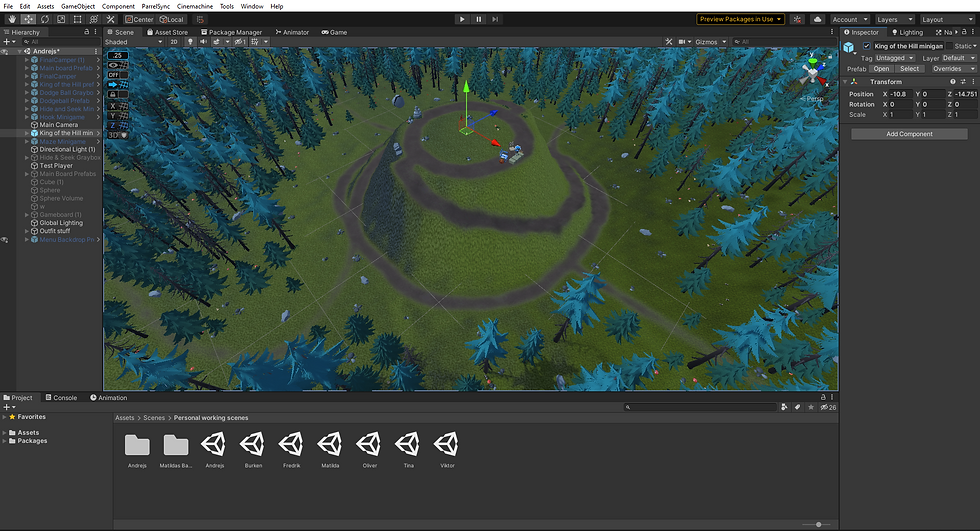Toggle scene visibility eye for Andrejs scene

pyautogui.click(x=4, y=51)
